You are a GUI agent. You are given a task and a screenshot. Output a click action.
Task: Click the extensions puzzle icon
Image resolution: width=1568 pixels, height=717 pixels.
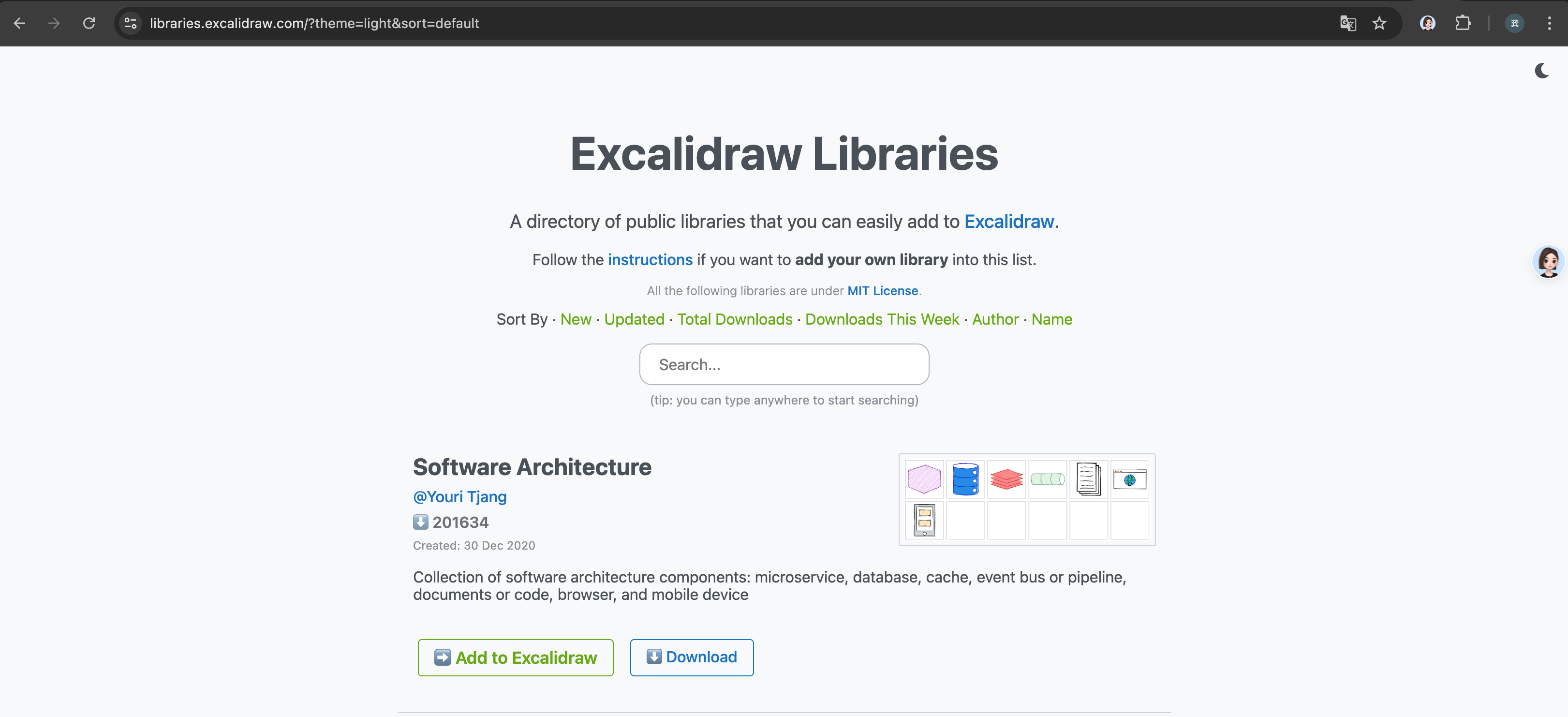click(1463, 23)
